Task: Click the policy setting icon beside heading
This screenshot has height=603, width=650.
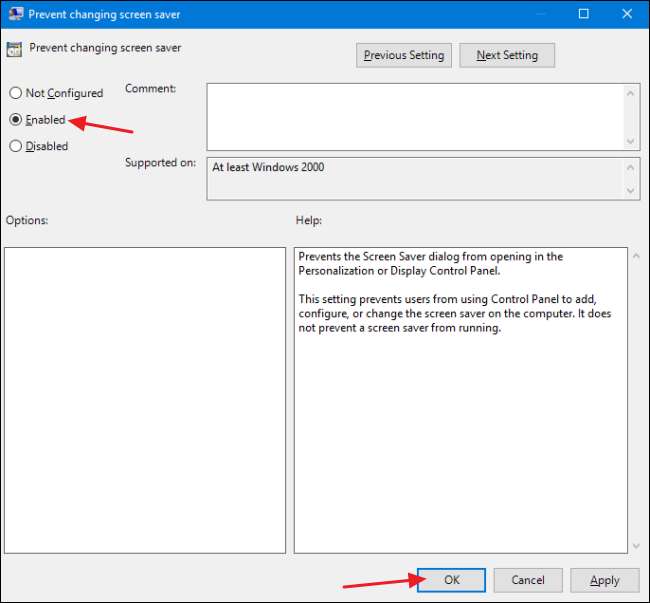Action: 14,49
